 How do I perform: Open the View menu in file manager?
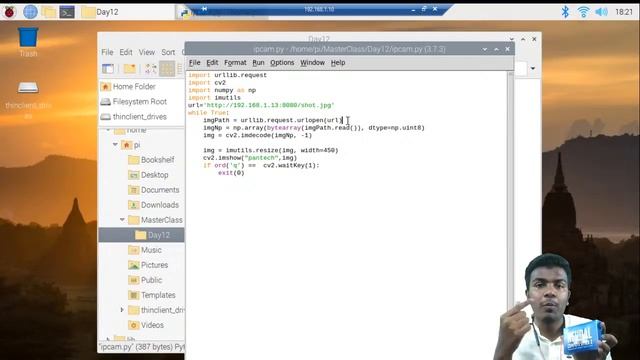pos(147,52)
